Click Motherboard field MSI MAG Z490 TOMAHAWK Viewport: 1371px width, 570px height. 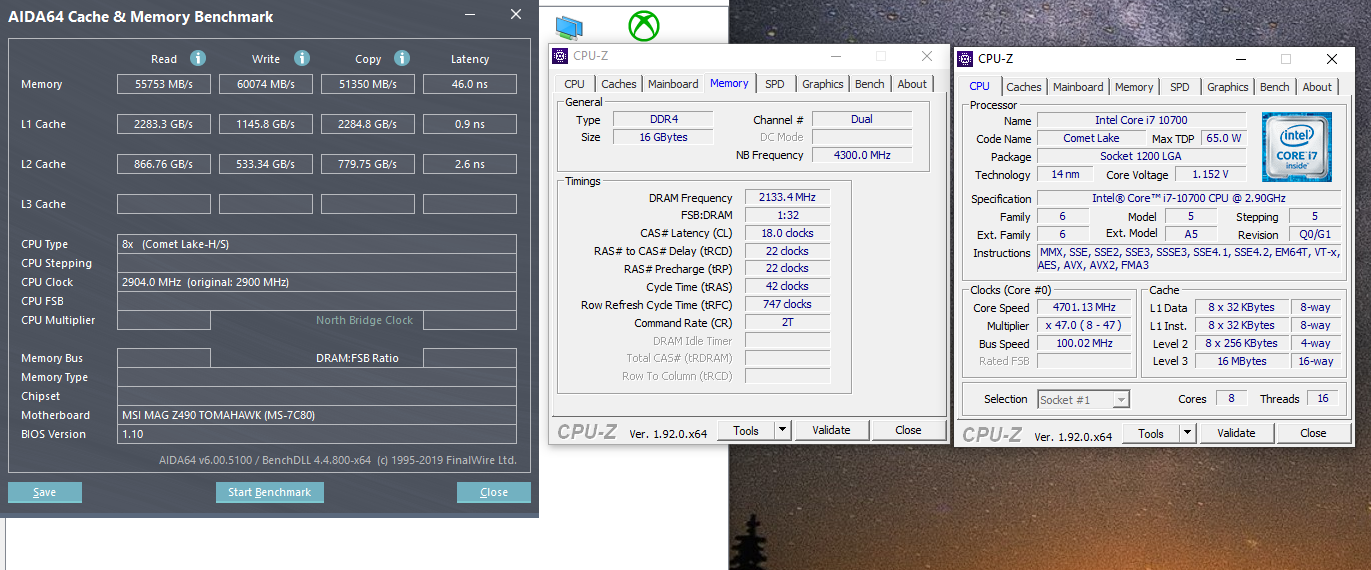point(317,415)
